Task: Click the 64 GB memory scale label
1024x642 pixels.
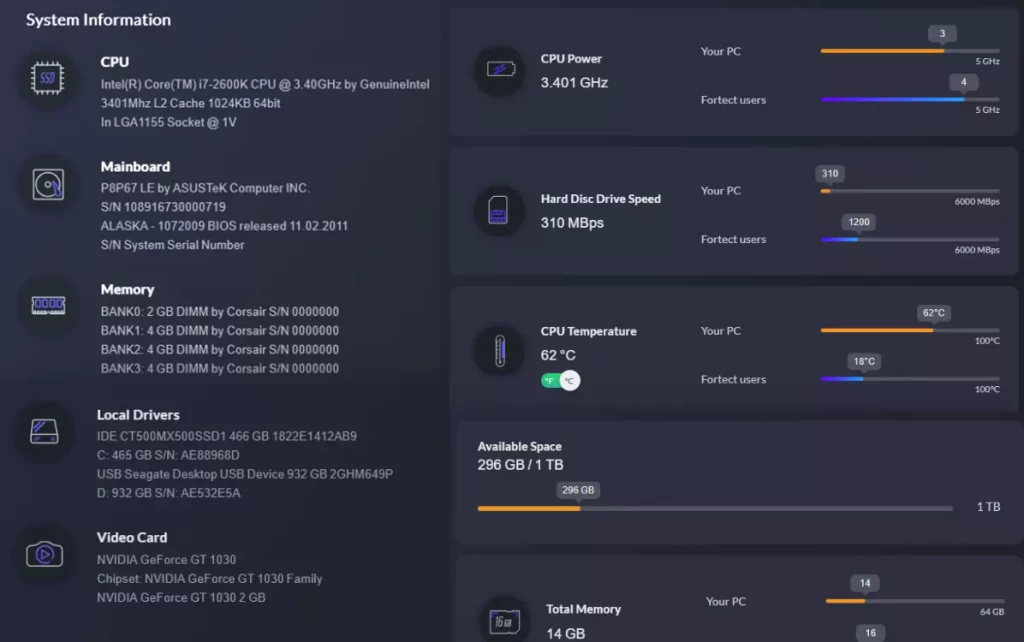Action: point(992,612)
